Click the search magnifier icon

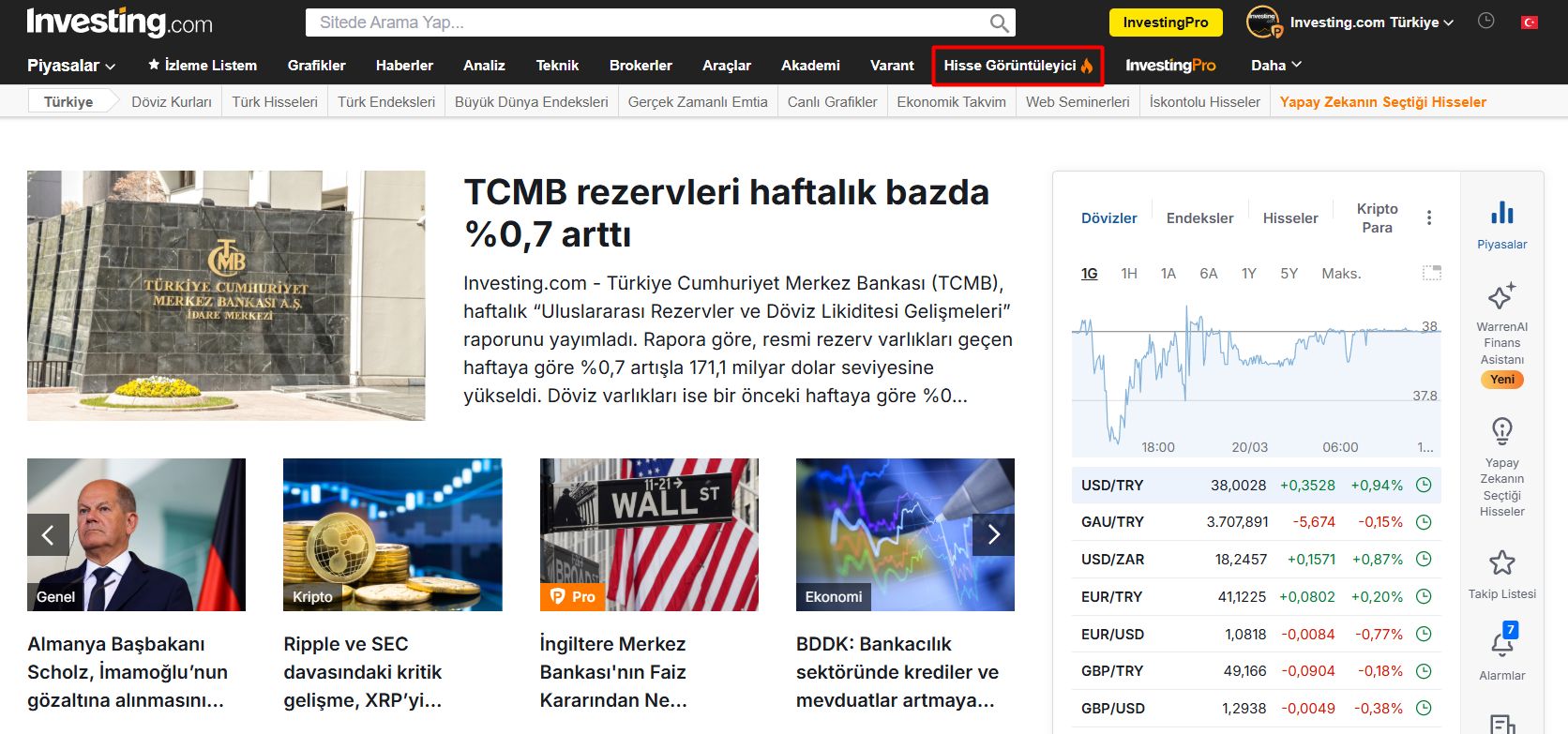click(1000, 22)
